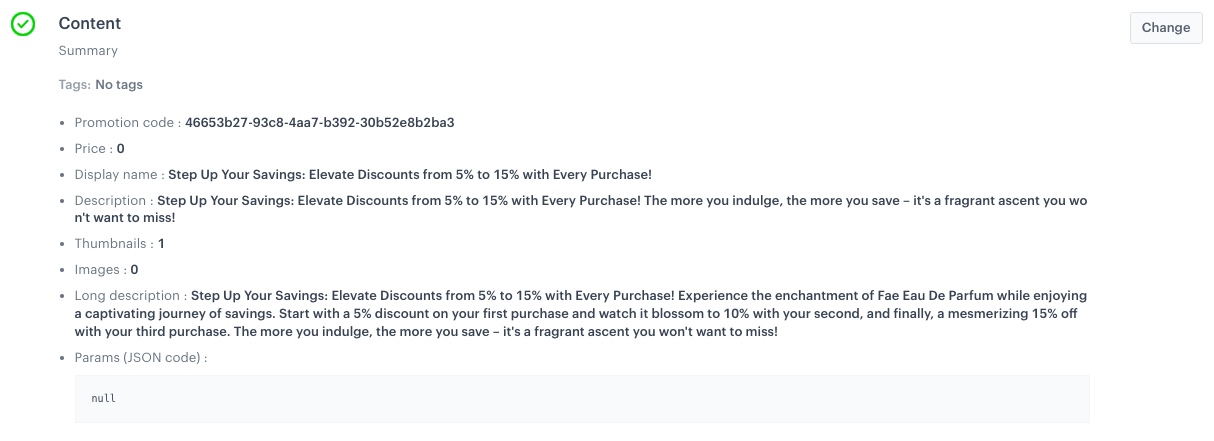Click the 'Description' field label
This screenshot has height=441, width=1214.
(x=110, y=200)
